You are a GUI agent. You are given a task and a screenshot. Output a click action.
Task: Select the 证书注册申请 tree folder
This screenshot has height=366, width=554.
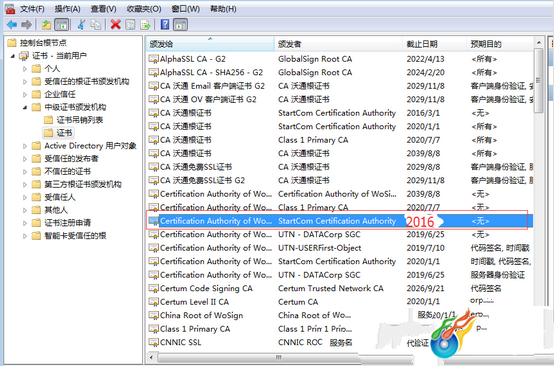pos(67,223)
